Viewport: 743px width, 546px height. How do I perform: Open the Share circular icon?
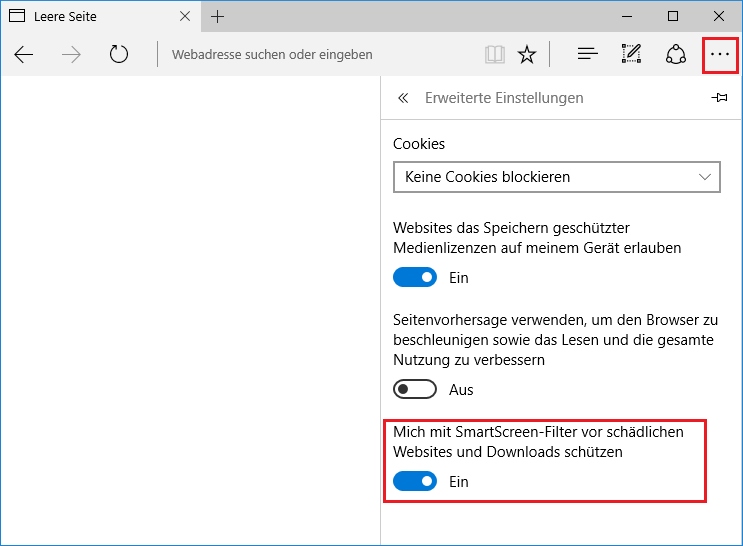pos(676,55)
